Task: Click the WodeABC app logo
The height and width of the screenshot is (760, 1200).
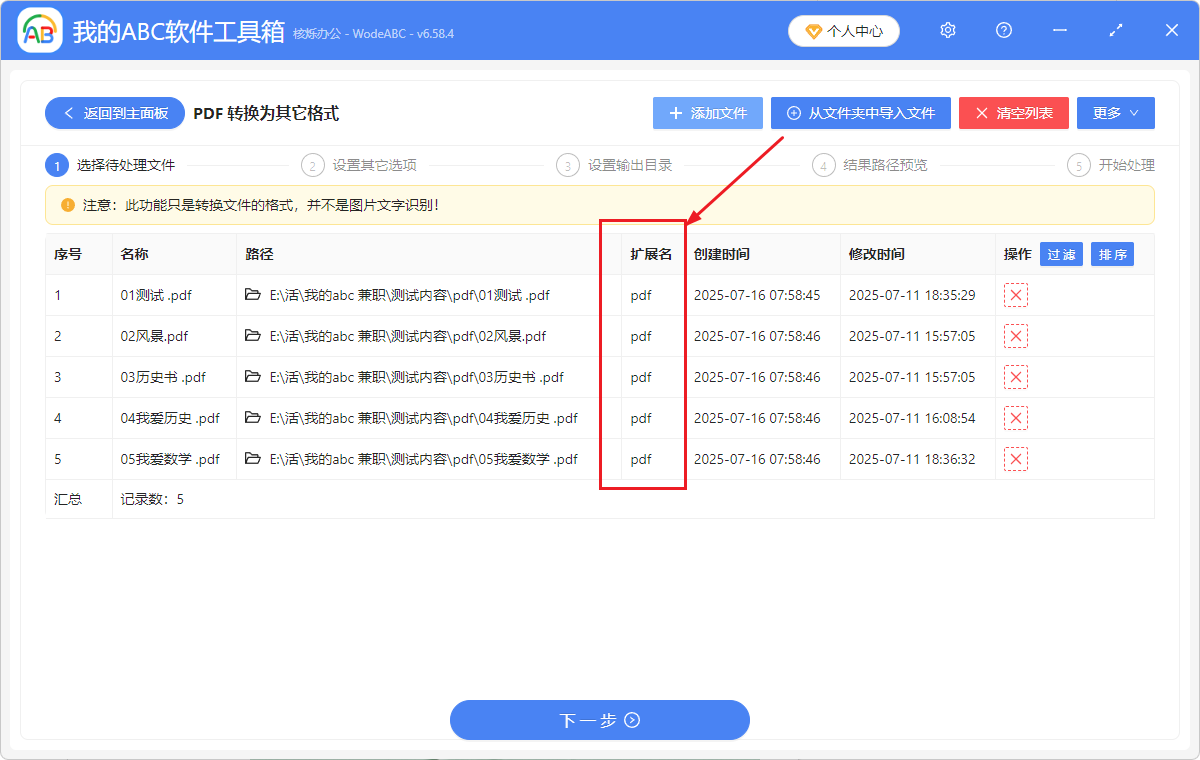Action: [x=39, y=30]
